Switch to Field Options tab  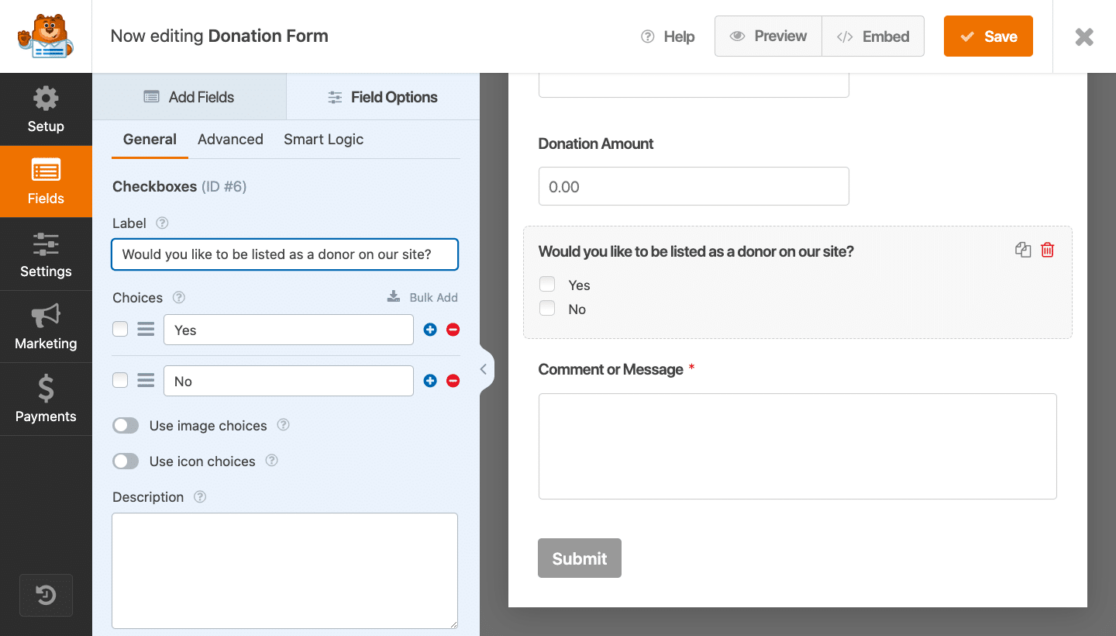[383, 97]
